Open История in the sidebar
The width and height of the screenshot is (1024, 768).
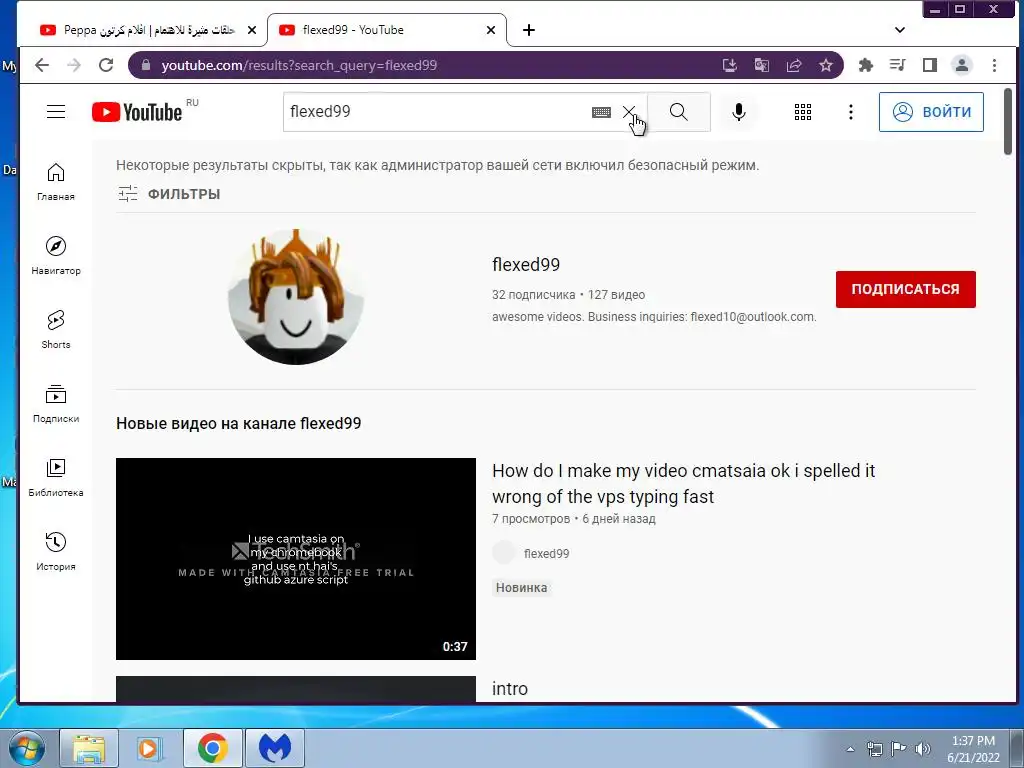click(x=56, y=552)
